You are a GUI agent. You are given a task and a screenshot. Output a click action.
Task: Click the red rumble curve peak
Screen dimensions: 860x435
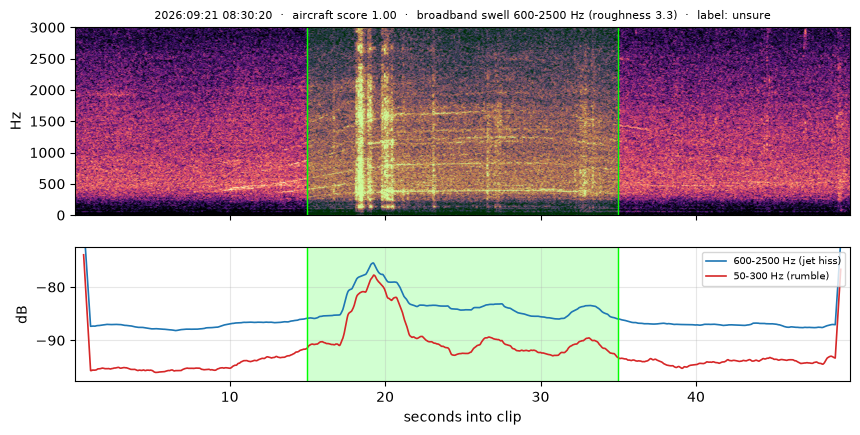(x=374, y=275)
